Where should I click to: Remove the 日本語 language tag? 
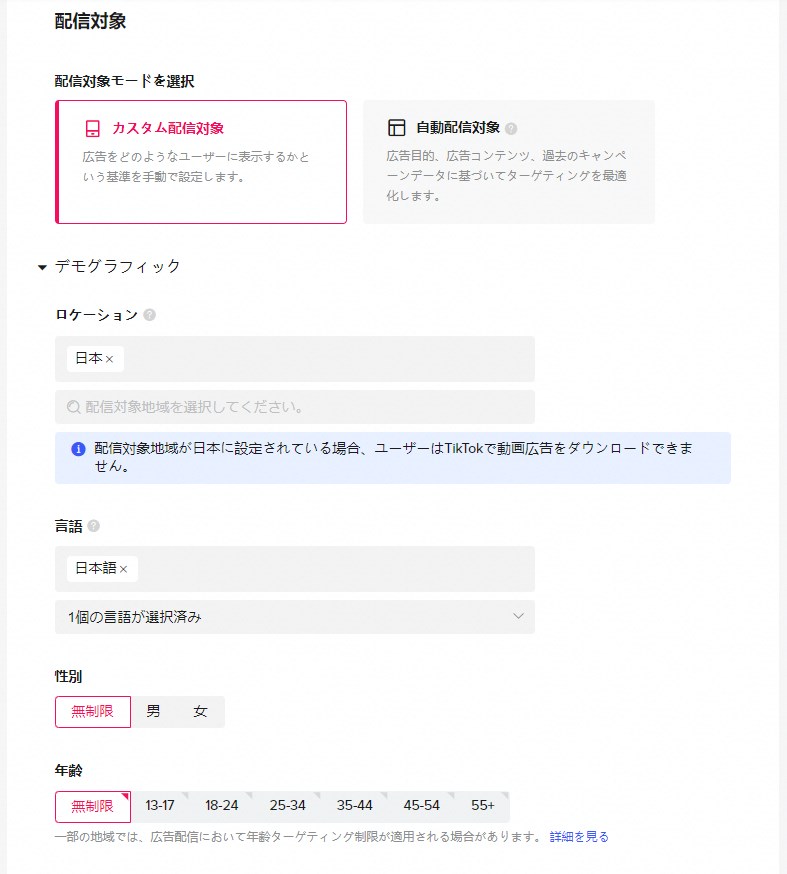(124, 569)
